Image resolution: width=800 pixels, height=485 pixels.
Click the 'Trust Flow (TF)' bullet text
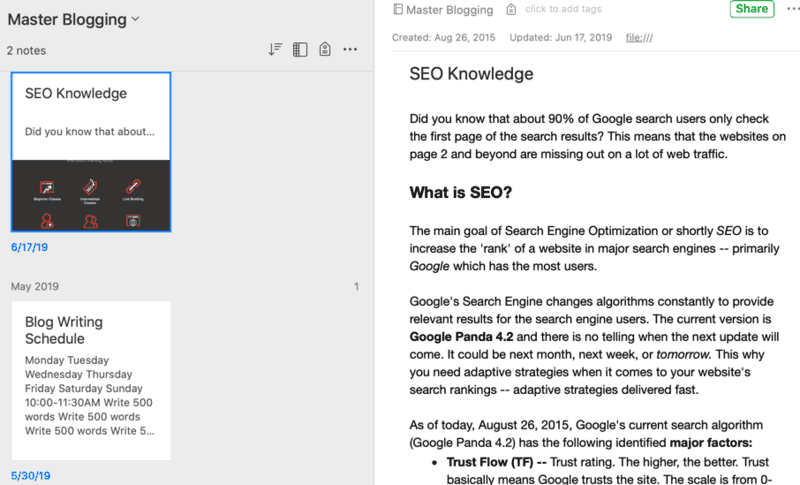pyautogui.click(x=490, y=462)
